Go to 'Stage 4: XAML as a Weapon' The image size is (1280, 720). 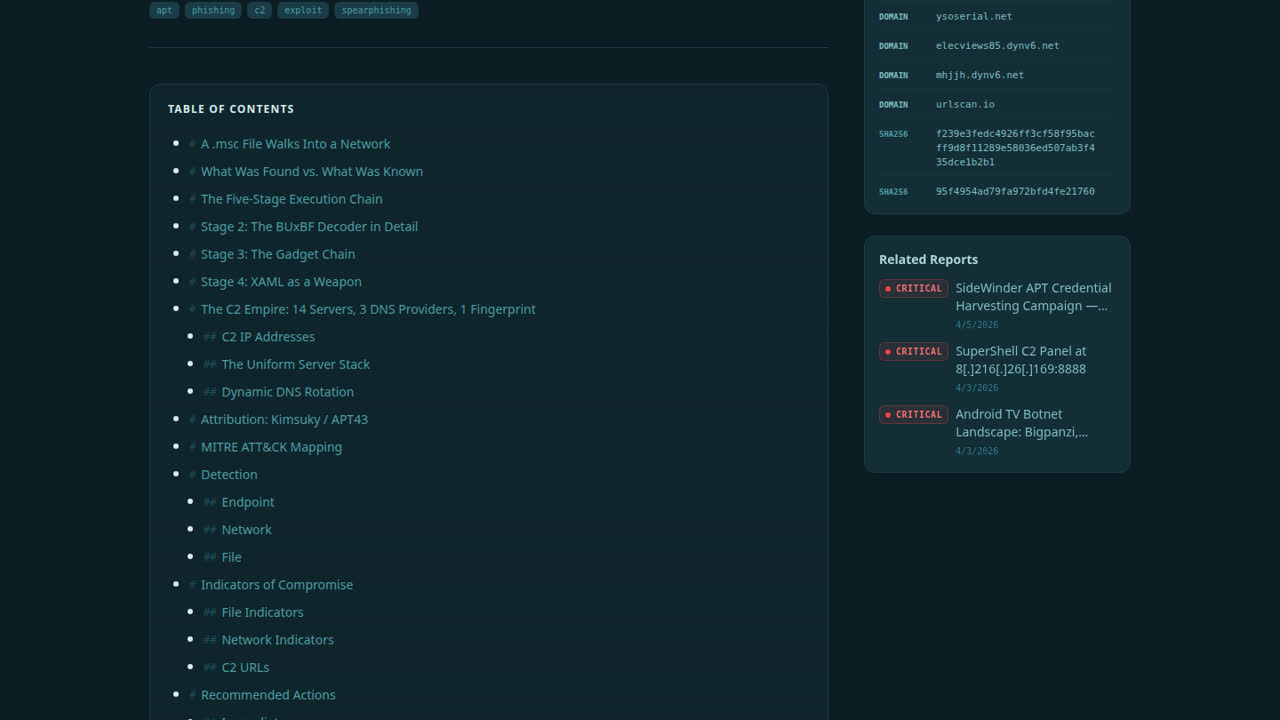(281, 282)
